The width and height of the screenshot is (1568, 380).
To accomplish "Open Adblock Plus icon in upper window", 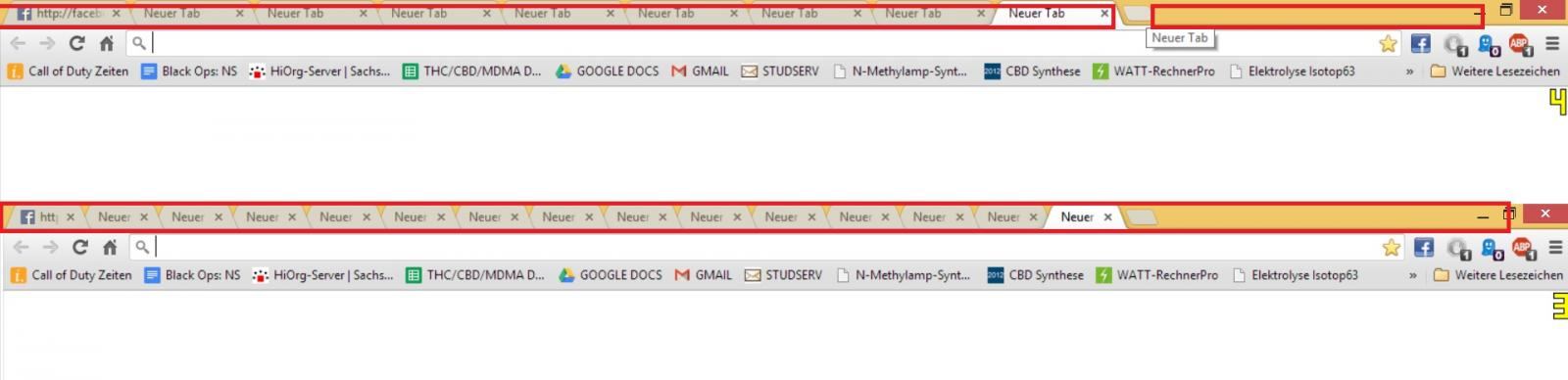I will (x=1520, y=44).
